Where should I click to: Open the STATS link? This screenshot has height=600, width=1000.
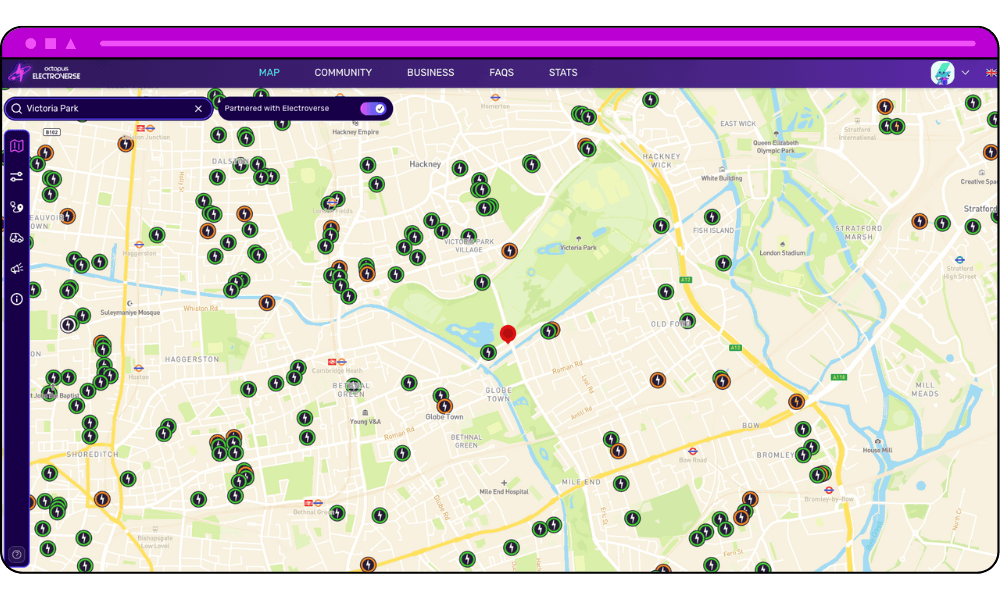pos(563,73)
